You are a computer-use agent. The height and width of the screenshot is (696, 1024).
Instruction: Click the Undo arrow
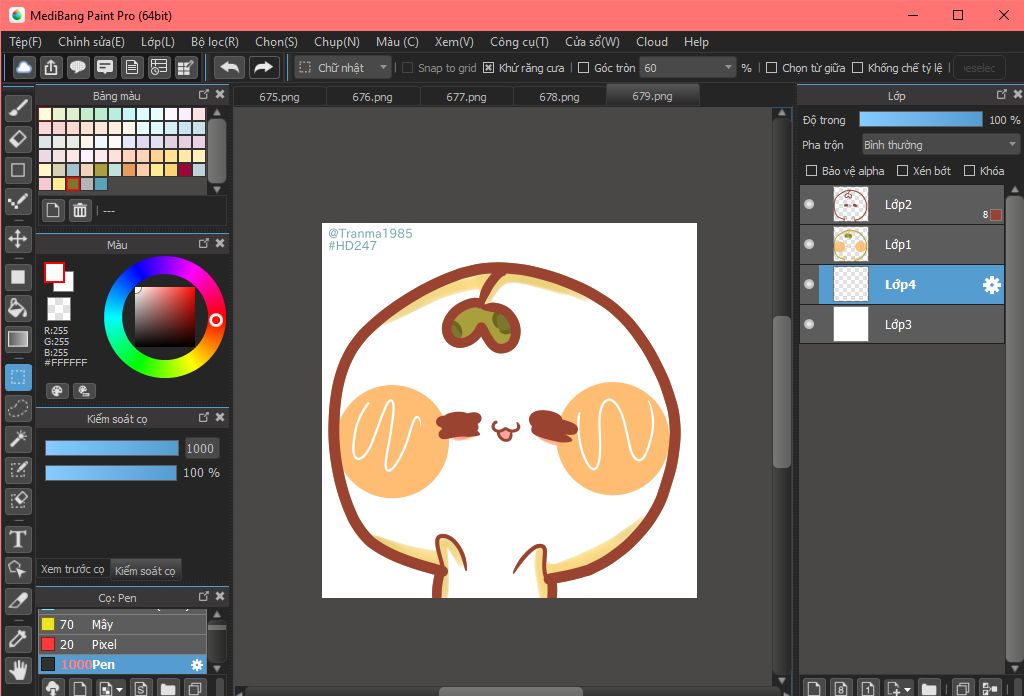pyautogui.click(x=230, y=67)
